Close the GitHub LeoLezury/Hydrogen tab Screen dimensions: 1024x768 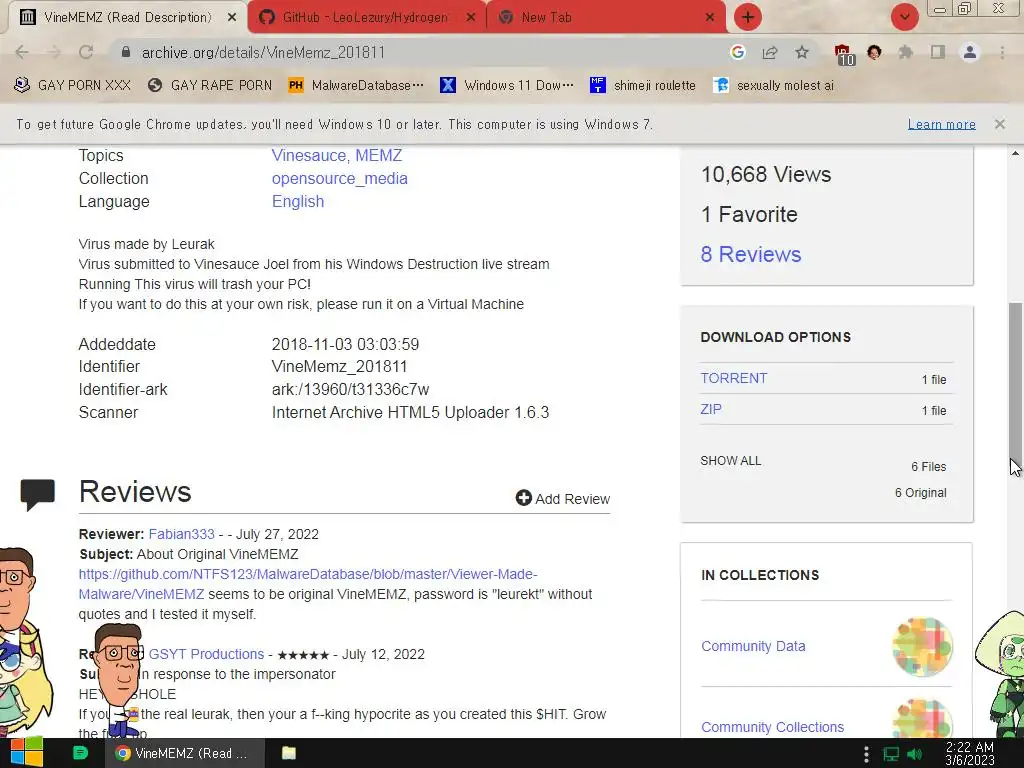pos(470,18)
